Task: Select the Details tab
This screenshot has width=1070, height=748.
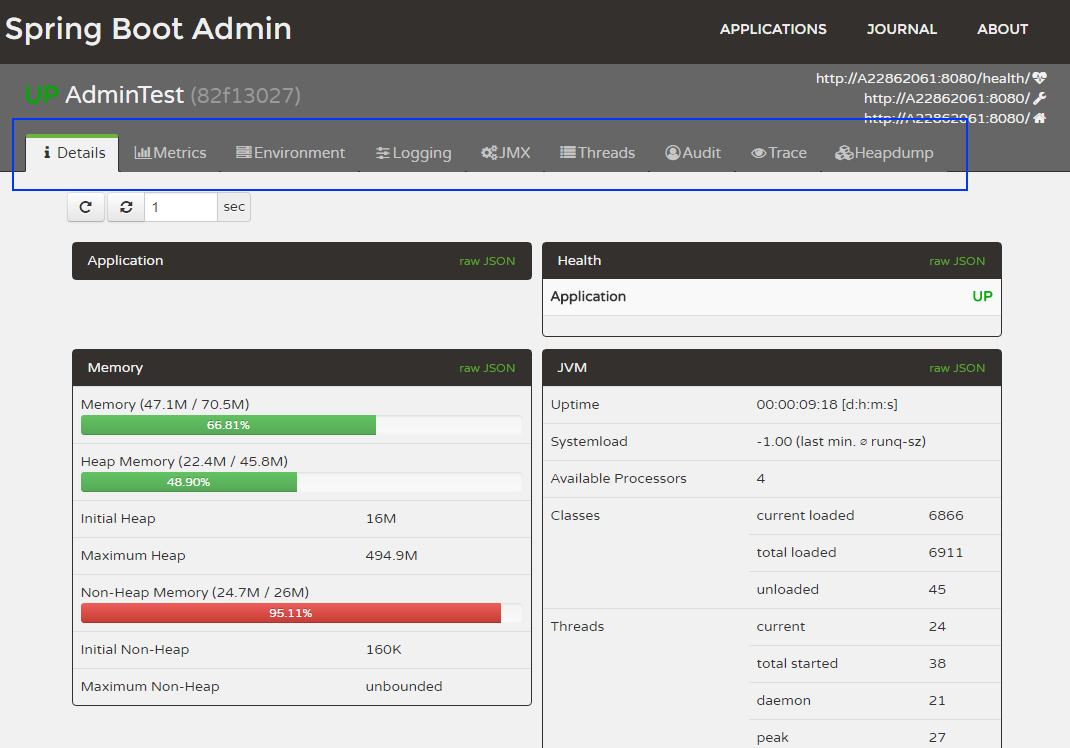Action: coord(73,153)
